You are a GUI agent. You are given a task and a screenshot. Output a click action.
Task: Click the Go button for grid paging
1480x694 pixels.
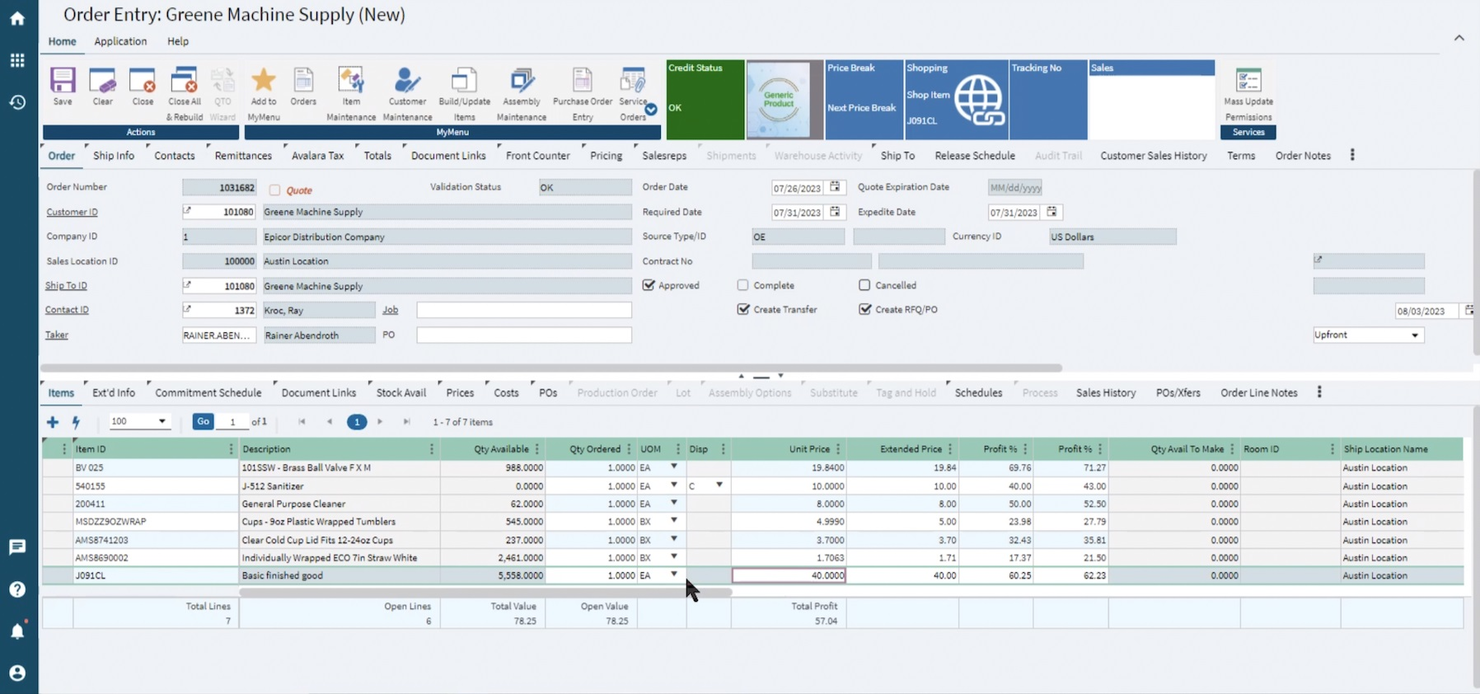(203, 421)
